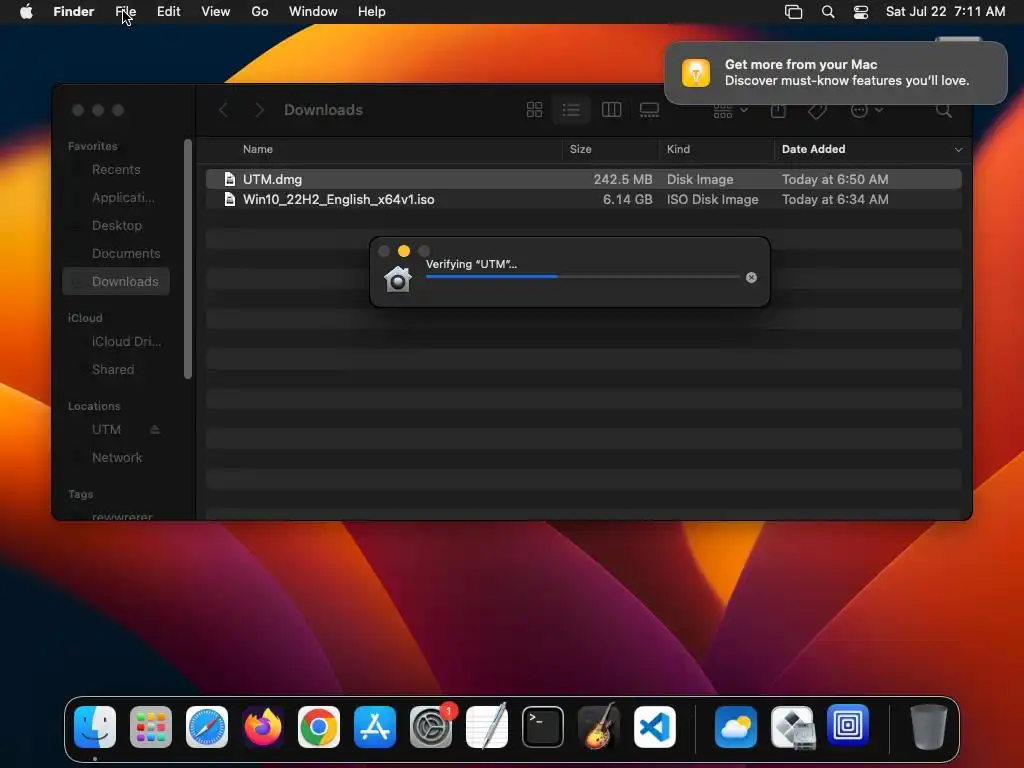
Task: Click the disk image icon in verify dialog
Action: pyautogui.click(x=397, y=280)
